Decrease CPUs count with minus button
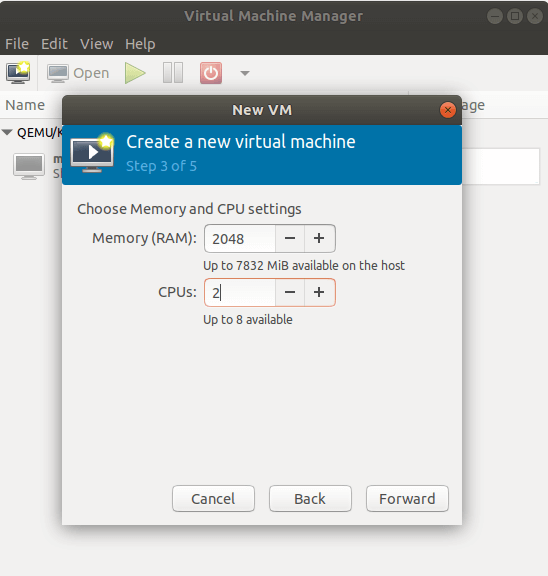Screen dimensions: 548x576 [x=290, y=292]
